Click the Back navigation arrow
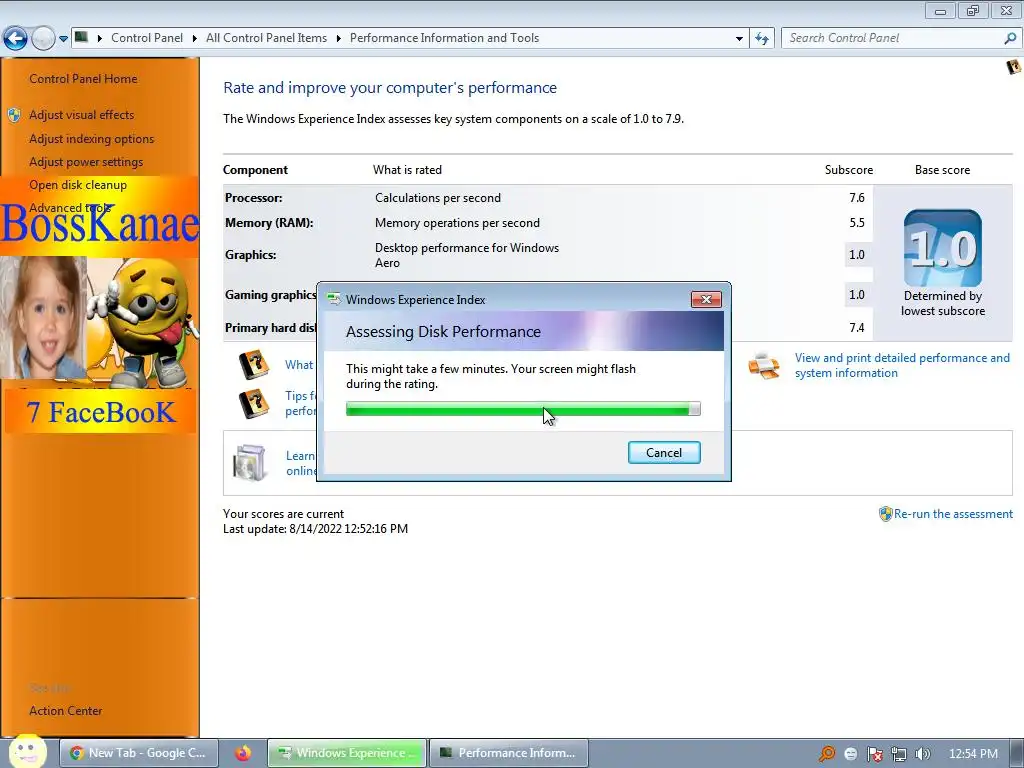 [16, 38]
